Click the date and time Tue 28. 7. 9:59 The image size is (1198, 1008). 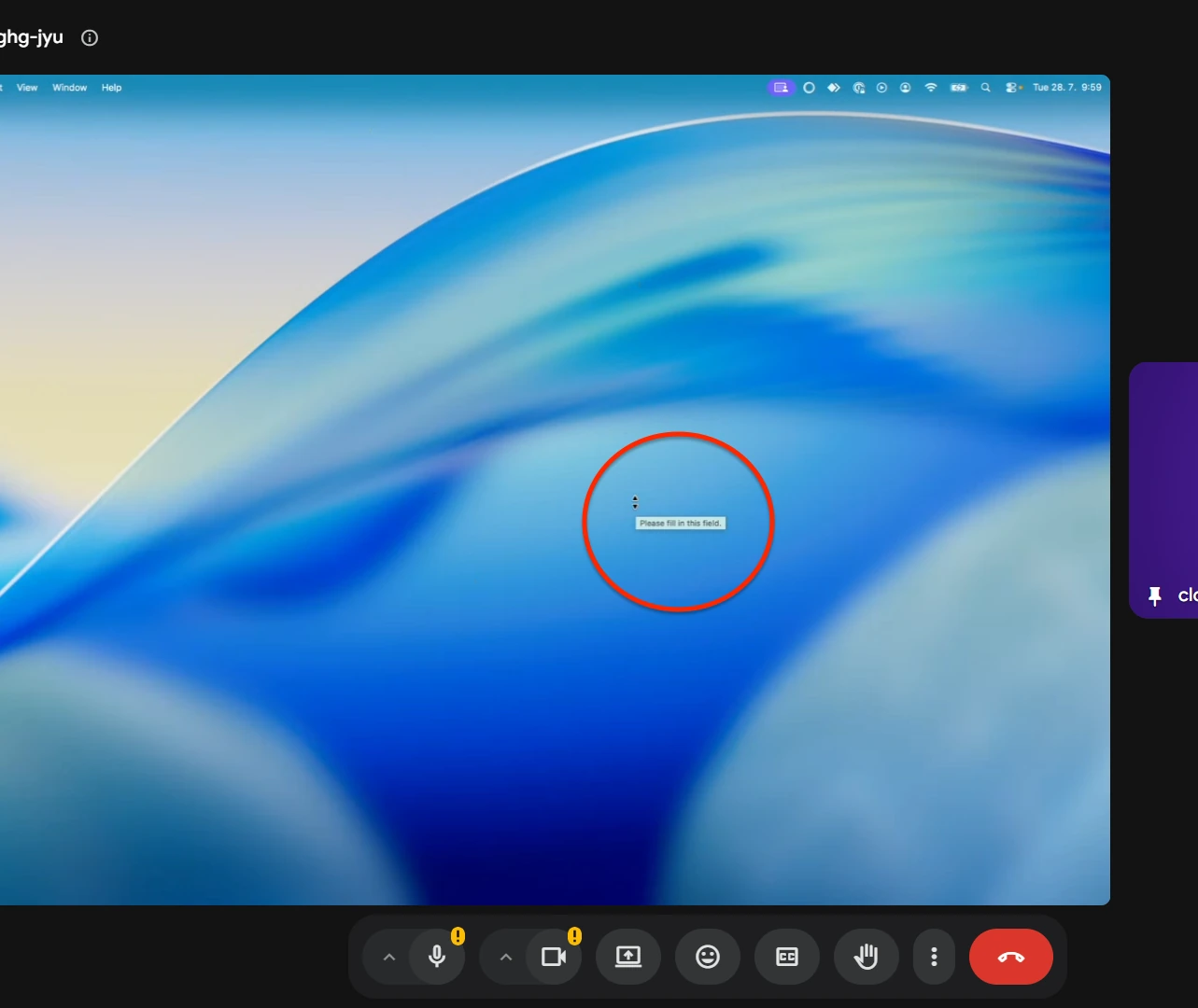click(1067, 88)
